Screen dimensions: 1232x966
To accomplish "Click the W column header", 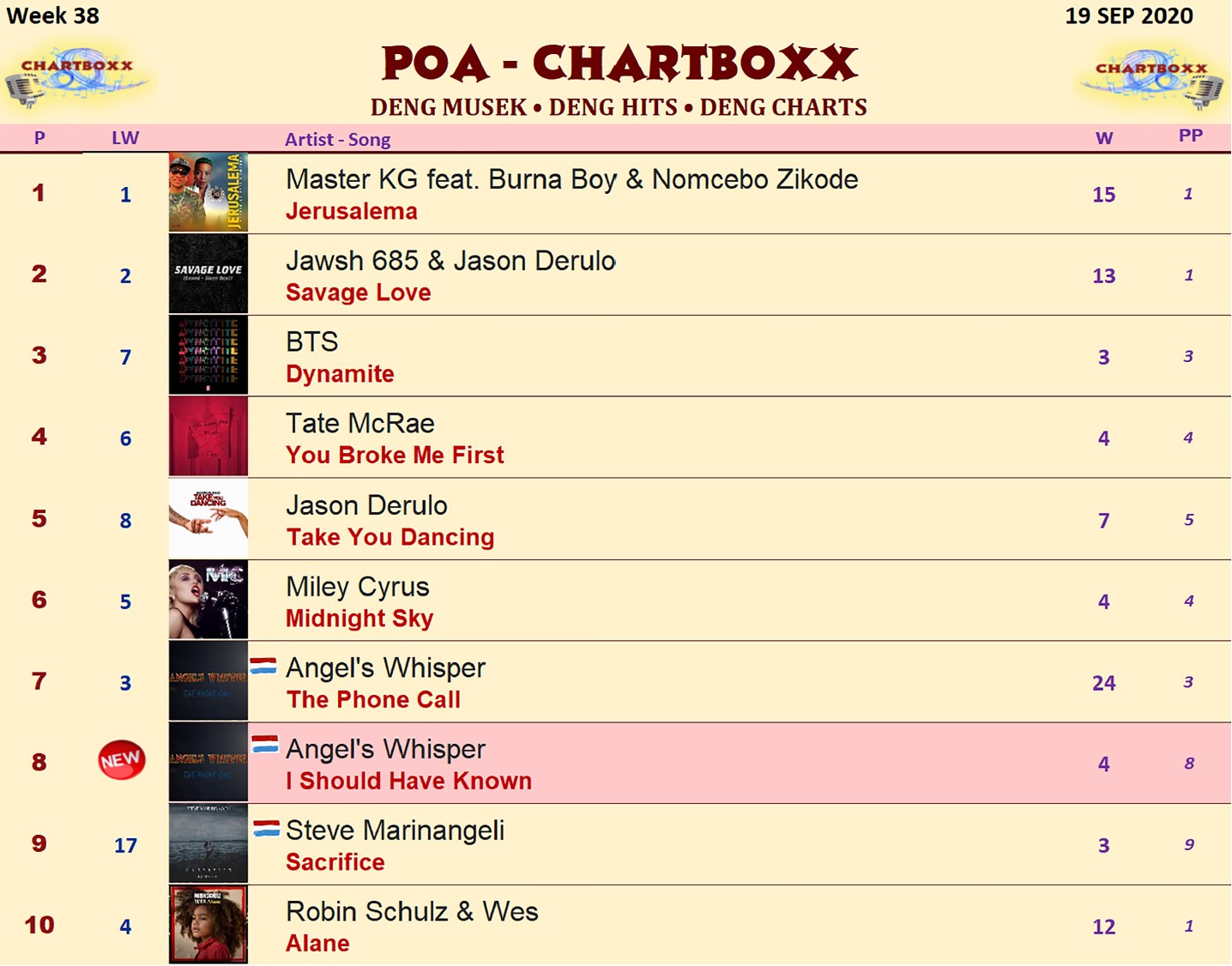I will point(1104,138).
